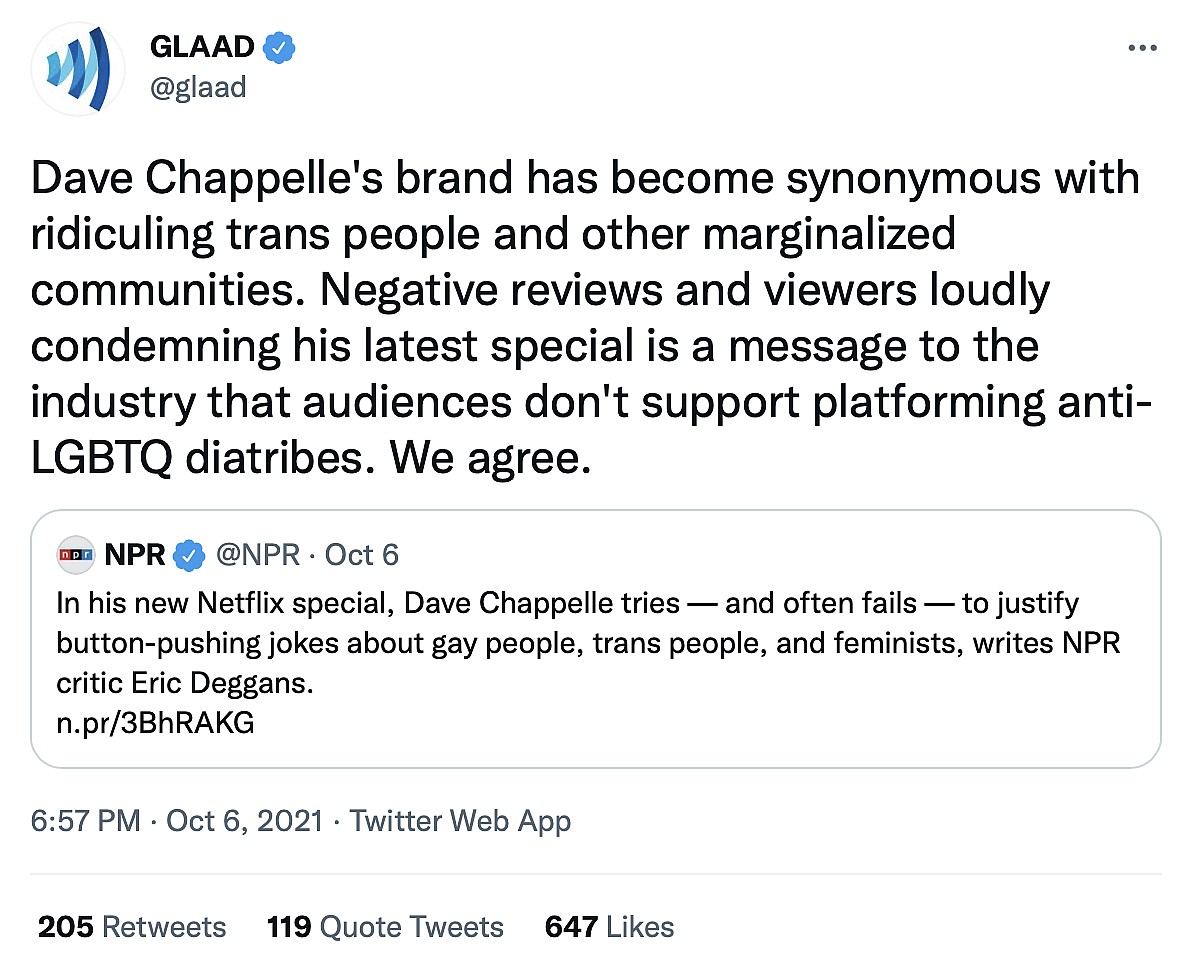Viewport: 1189px width, 976px height.
Task: Open the n.pr/3BhRAKG link
Action: [156, 722]
